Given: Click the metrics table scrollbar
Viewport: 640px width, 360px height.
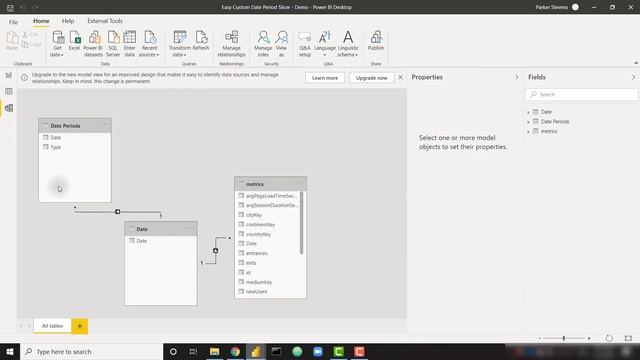Looking at the screenshot, I should coord(302,222).
